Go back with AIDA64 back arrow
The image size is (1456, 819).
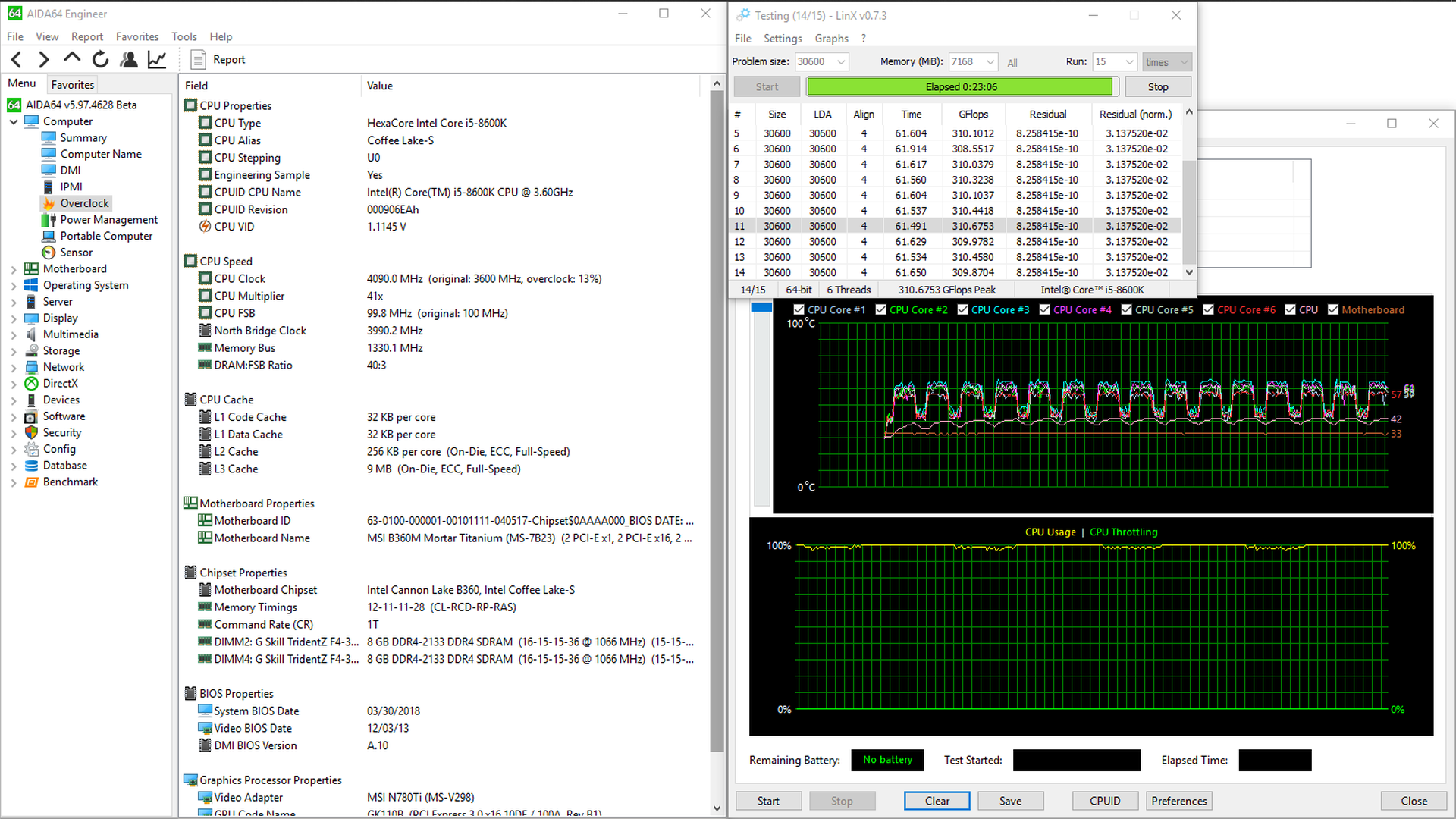(x=17, y=59)
